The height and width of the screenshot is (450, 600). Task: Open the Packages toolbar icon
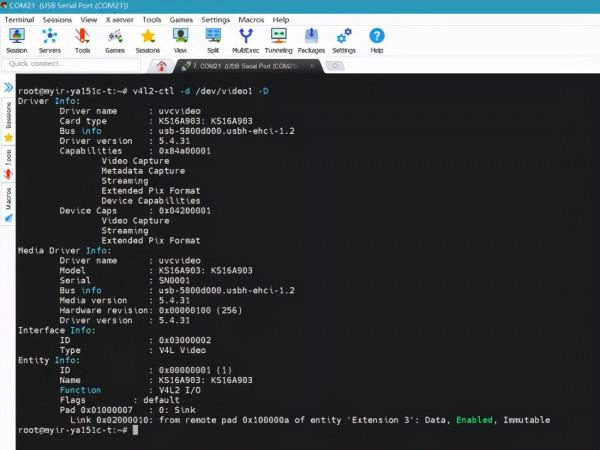[311, 41]
